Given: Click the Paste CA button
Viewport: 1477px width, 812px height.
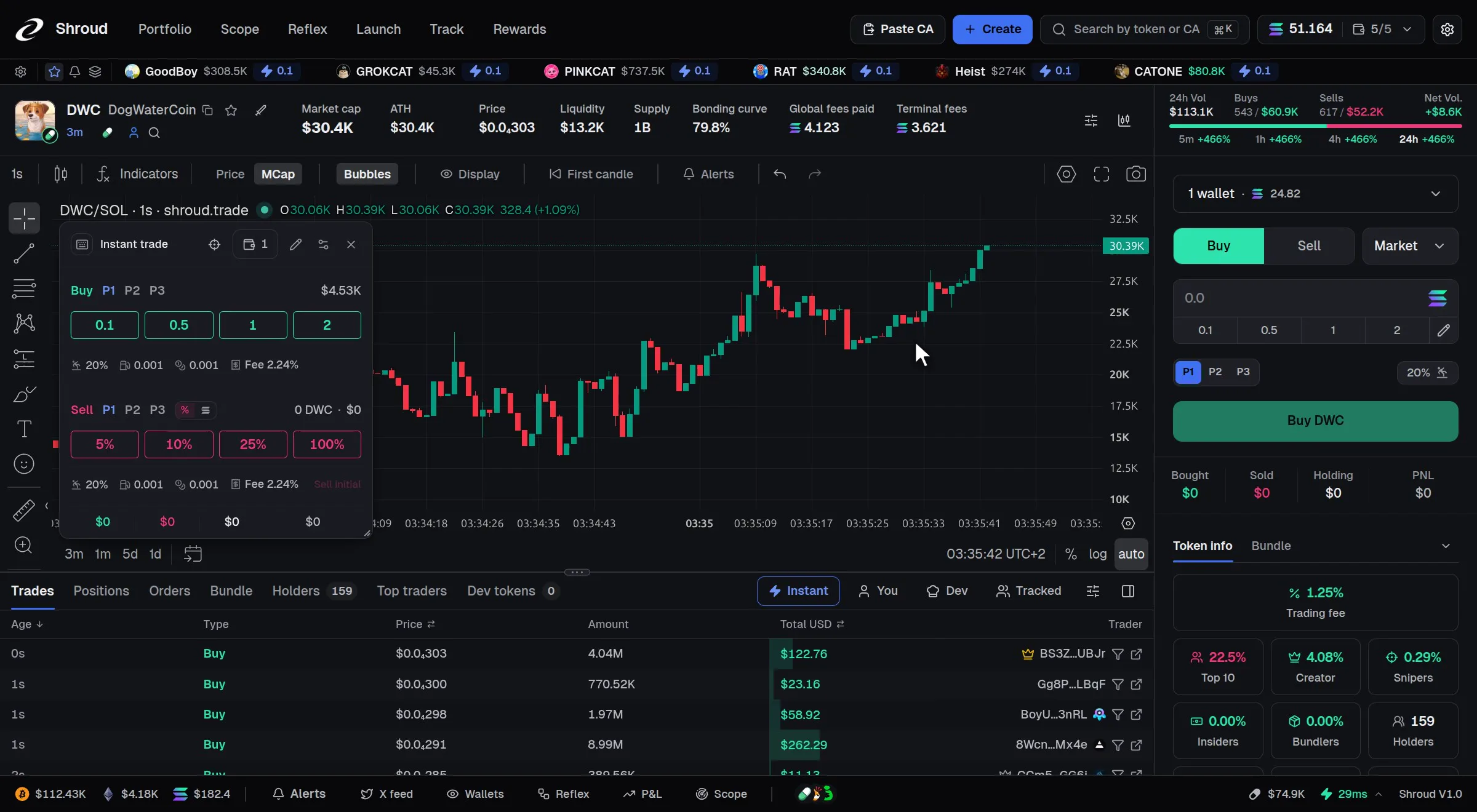Looking at the screenshot, I should 897,29.
